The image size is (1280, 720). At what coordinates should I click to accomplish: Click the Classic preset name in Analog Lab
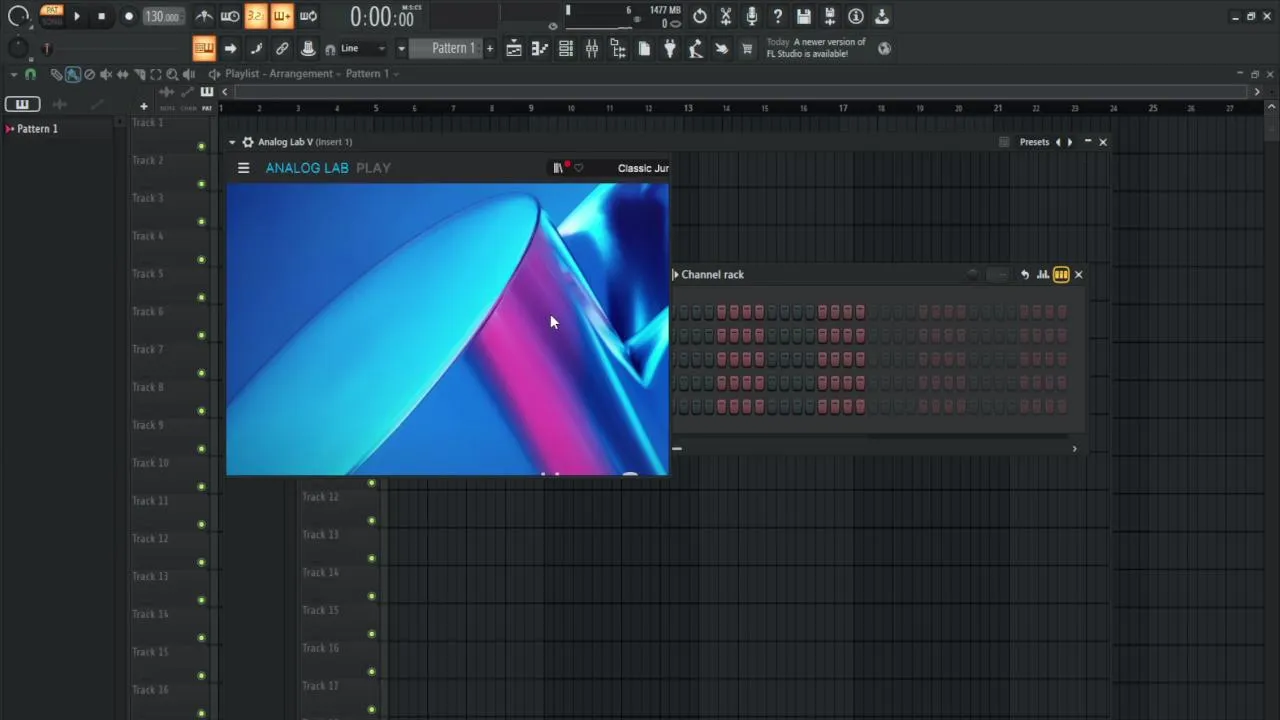point(643,168)
